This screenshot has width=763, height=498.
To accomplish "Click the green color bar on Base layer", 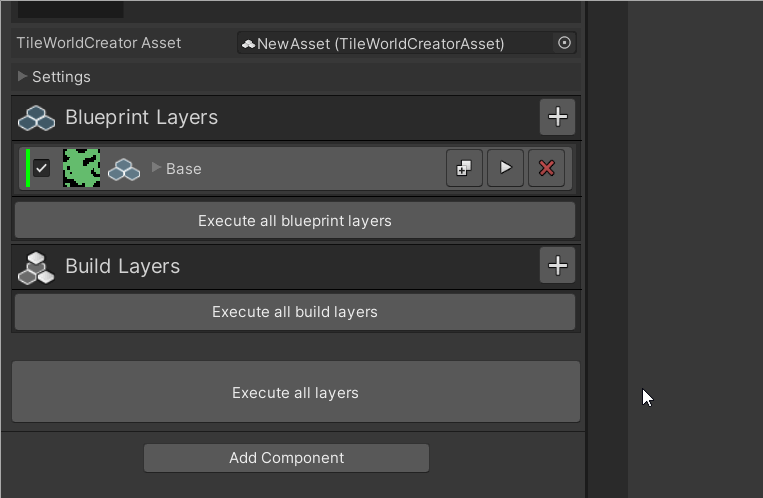I will (27, 168).
